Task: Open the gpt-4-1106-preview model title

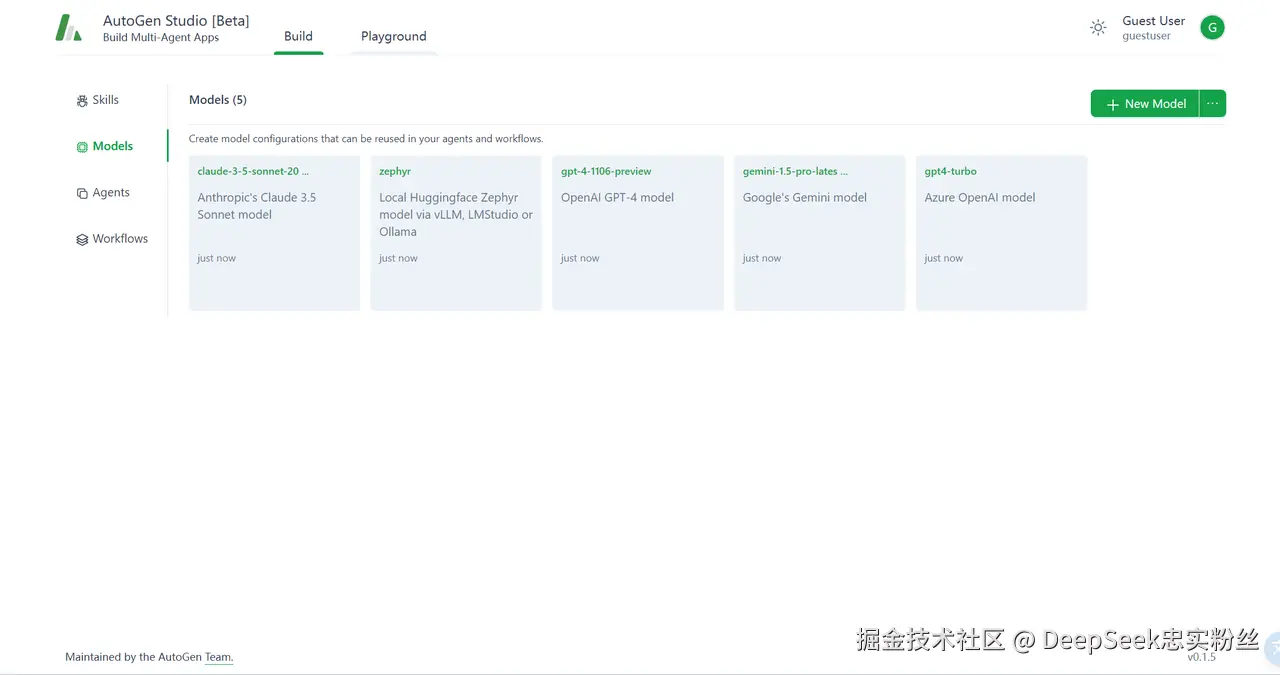Action: [606, 171]
